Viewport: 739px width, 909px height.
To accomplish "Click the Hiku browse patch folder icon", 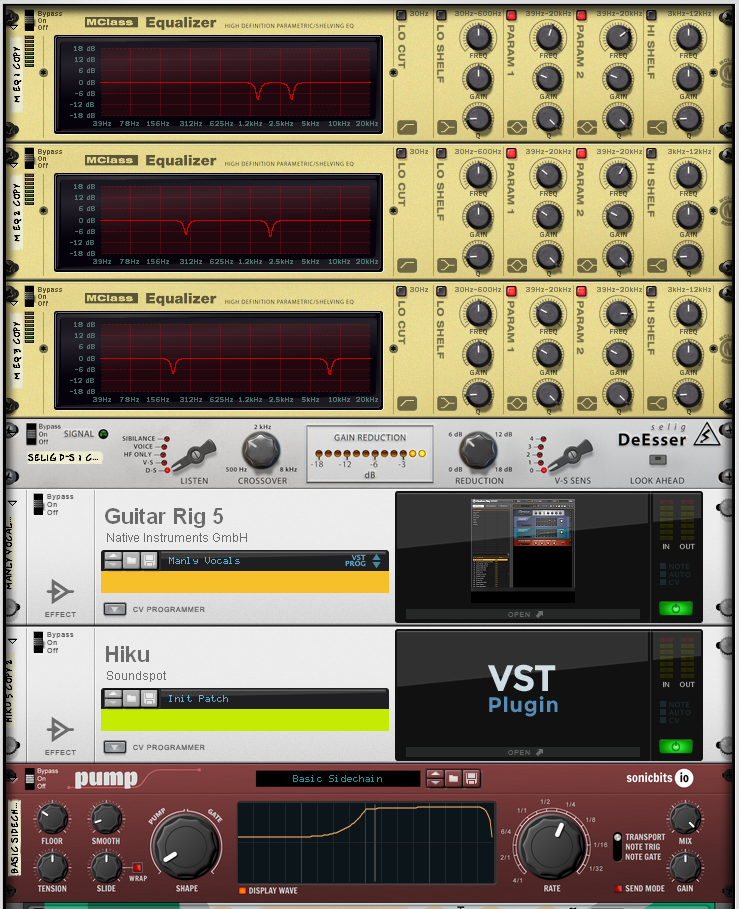I will click(132, 699).
